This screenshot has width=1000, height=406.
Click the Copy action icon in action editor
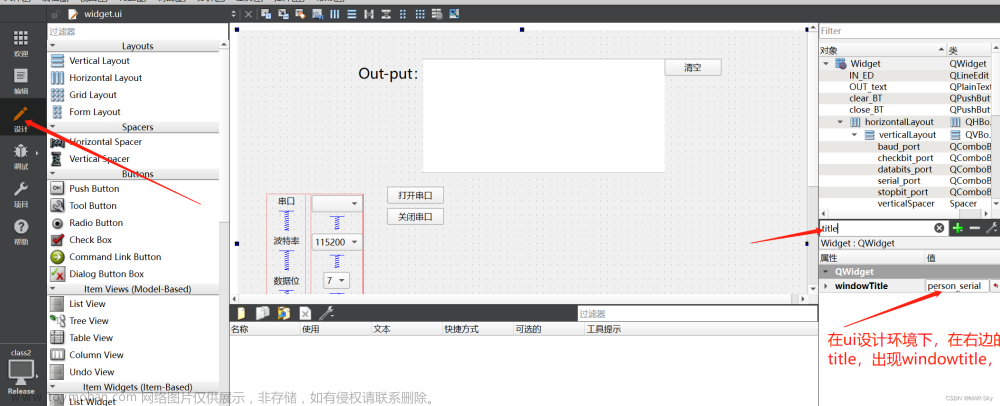[x=262, y=313]
